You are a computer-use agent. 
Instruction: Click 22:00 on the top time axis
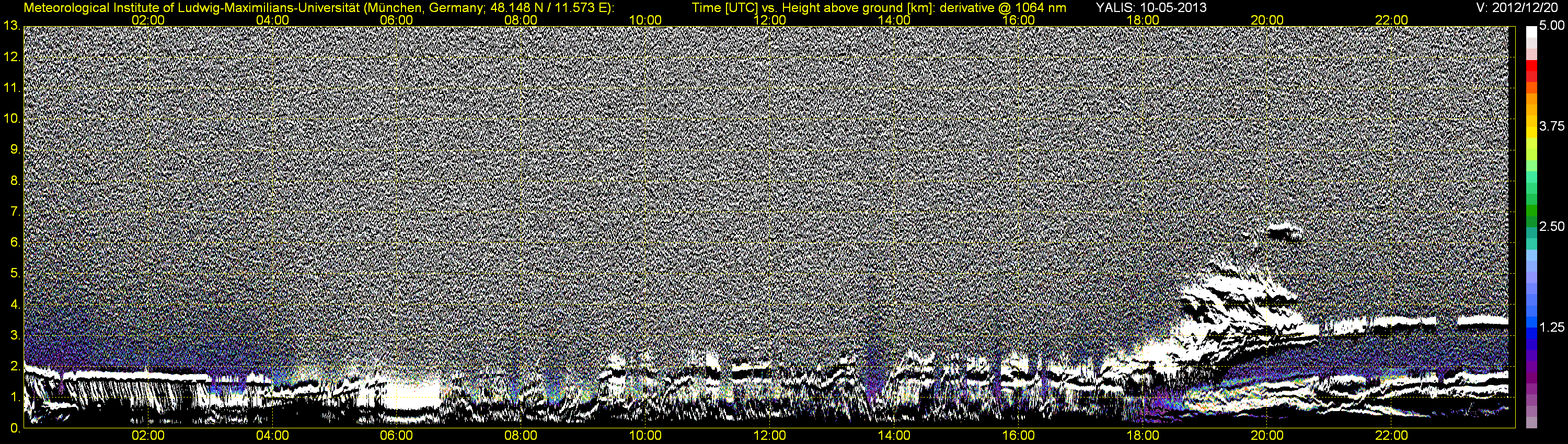(1391, 20)
